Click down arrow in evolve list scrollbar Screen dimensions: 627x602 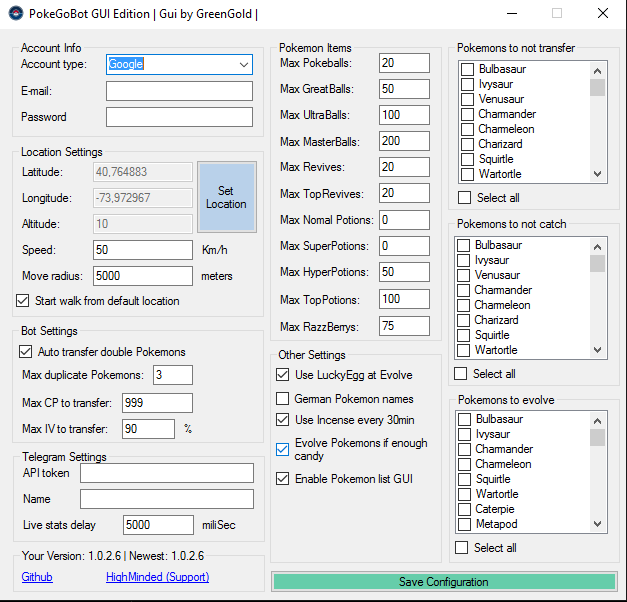point(597,524)
